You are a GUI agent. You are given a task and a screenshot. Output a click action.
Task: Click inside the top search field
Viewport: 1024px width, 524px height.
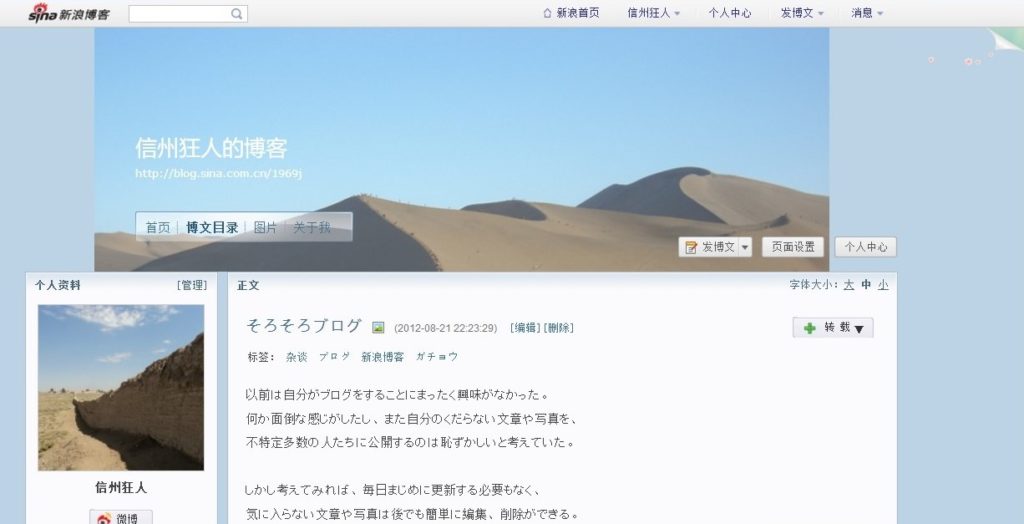coord(180,13)
